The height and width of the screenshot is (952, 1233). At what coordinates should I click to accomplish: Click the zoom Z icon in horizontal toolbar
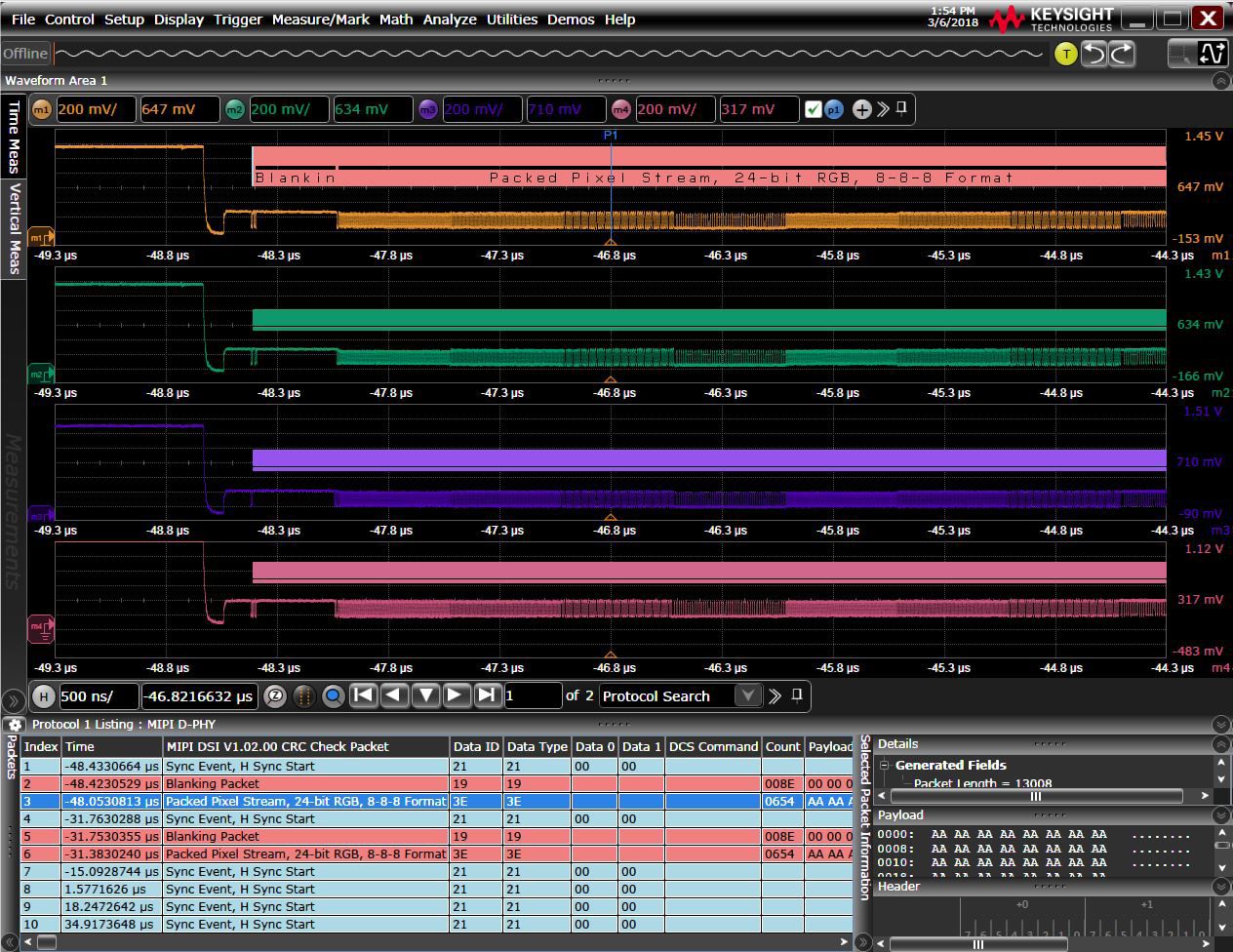[275, 695]
